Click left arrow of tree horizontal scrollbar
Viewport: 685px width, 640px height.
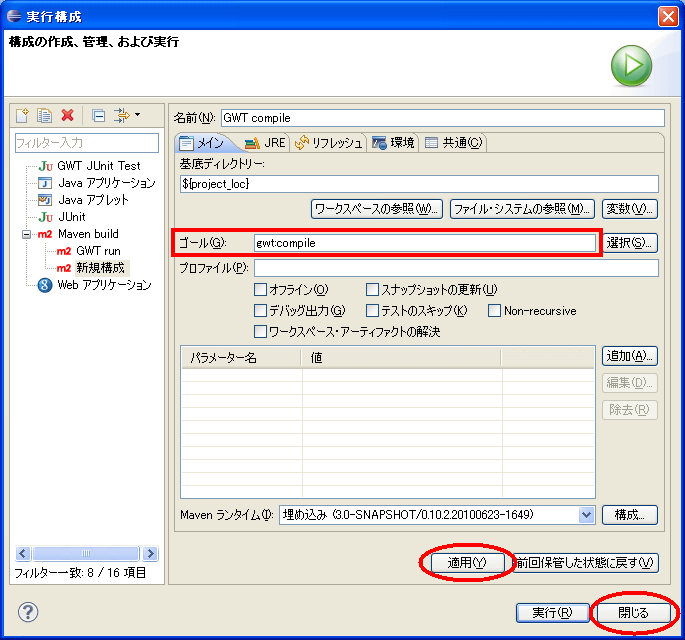click(23, 554)
